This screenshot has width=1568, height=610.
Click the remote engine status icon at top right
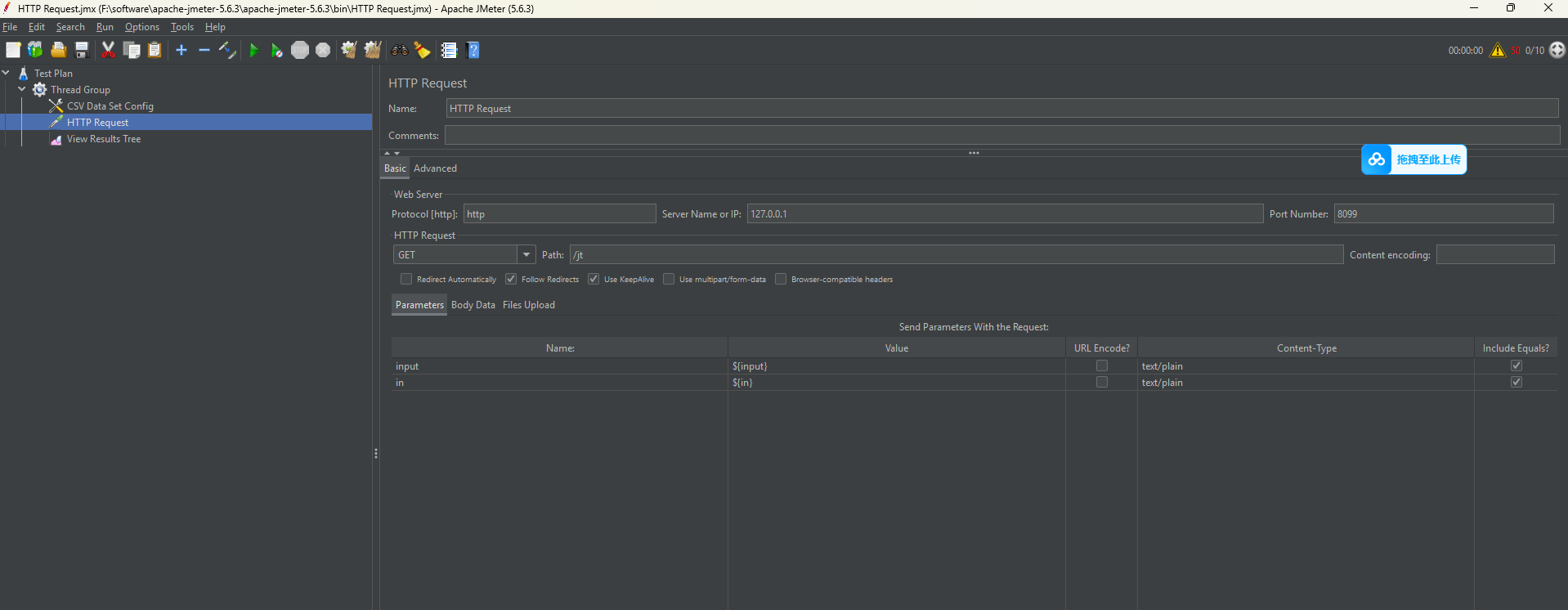click(x=1557, y=50)
